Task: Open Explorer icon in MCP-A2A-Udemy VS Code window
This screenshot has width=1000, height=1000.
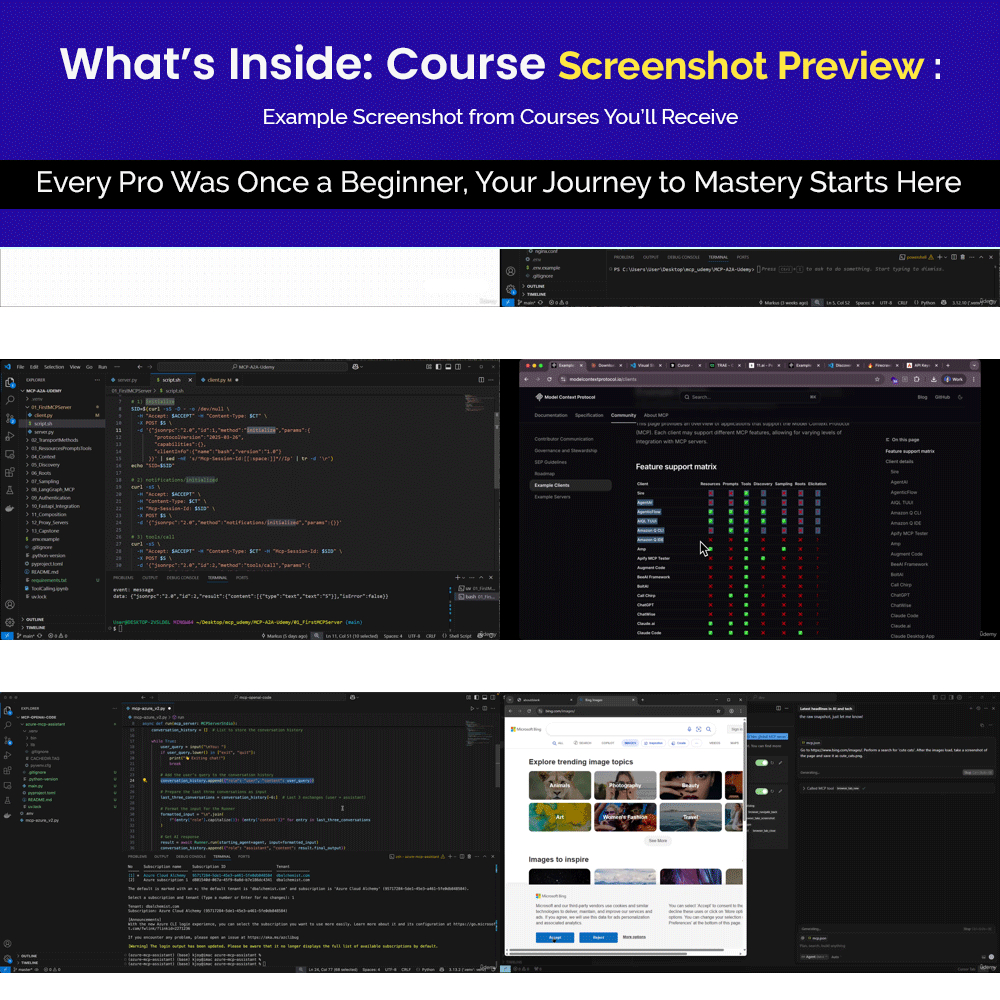Action: [x=10, y=383]
